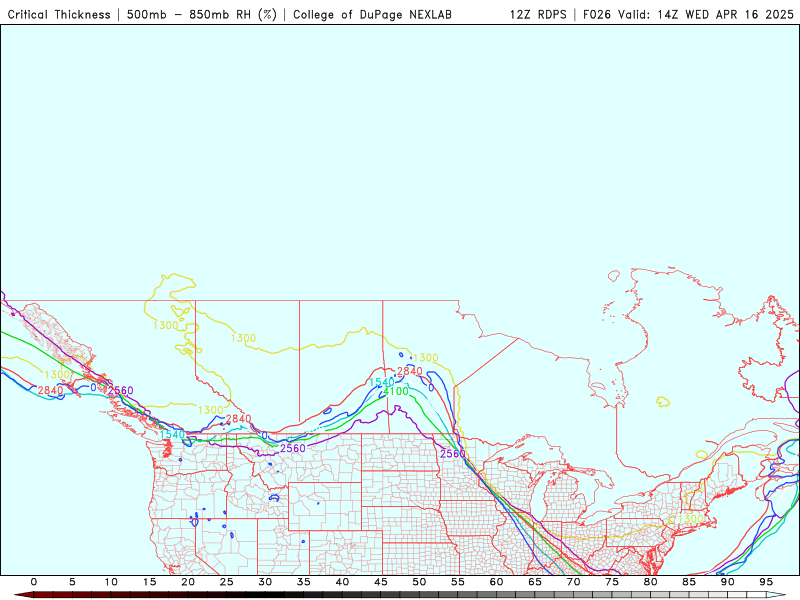Click the yellow 1300 label near New Jersey
Screen dimensions: 800x600
click(691, 519)
